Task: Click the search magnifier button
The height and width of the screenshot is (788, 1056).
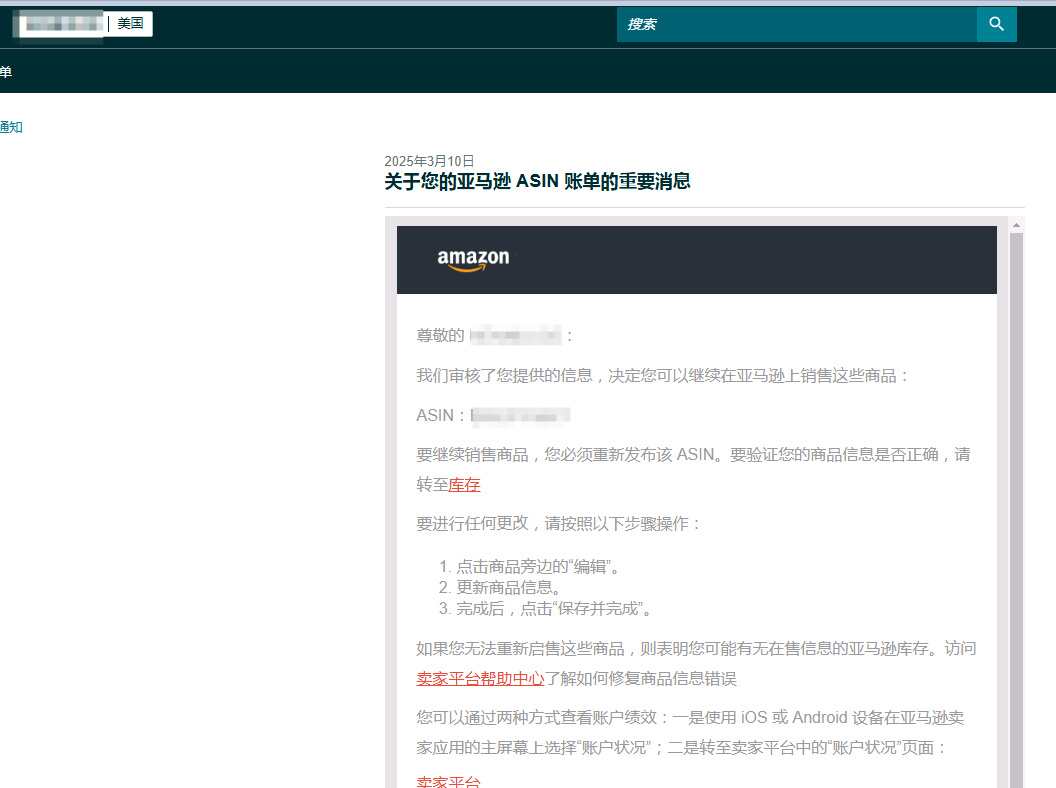Action: pos(997,24)
